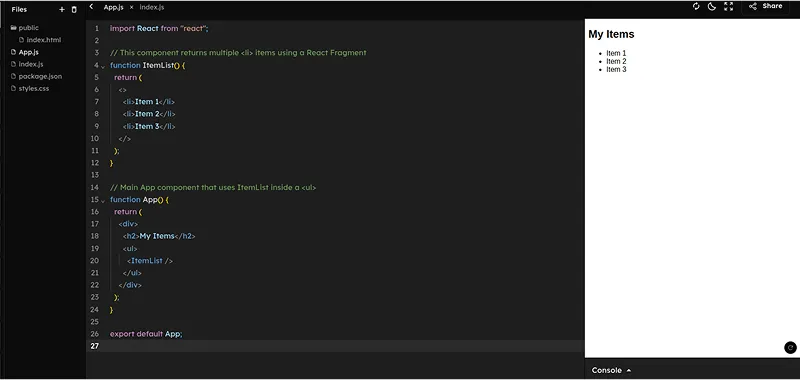Open index.html in file tree
The image size is (800, 380).
[40, 40]
